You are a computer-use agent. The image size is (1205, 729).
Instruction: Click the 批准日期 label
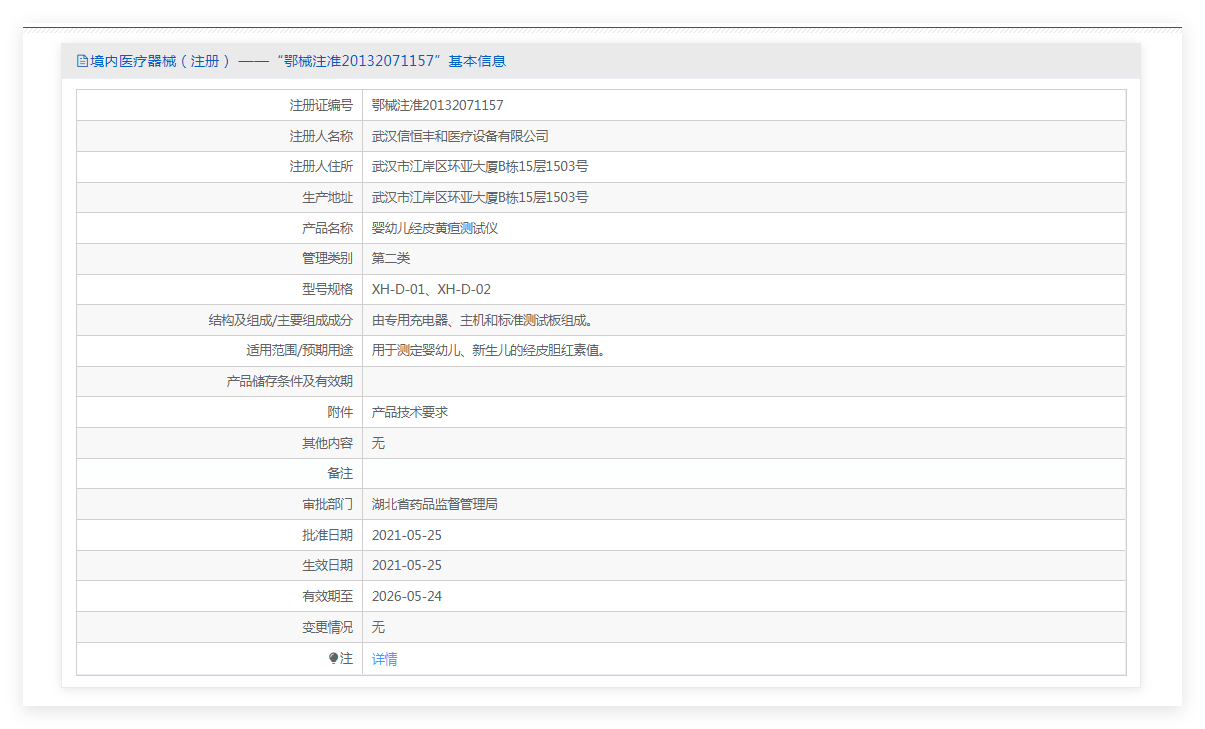click(328, 535)
